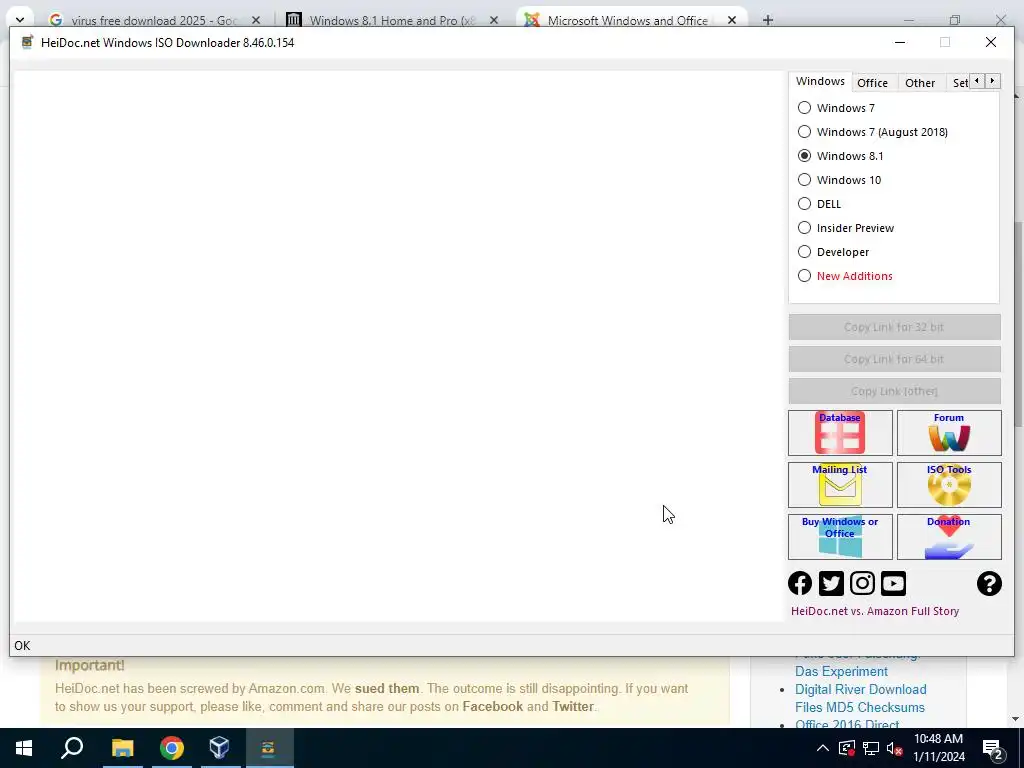
Task: Open Facebook link in webpage notice
Action: click(492, 707)
